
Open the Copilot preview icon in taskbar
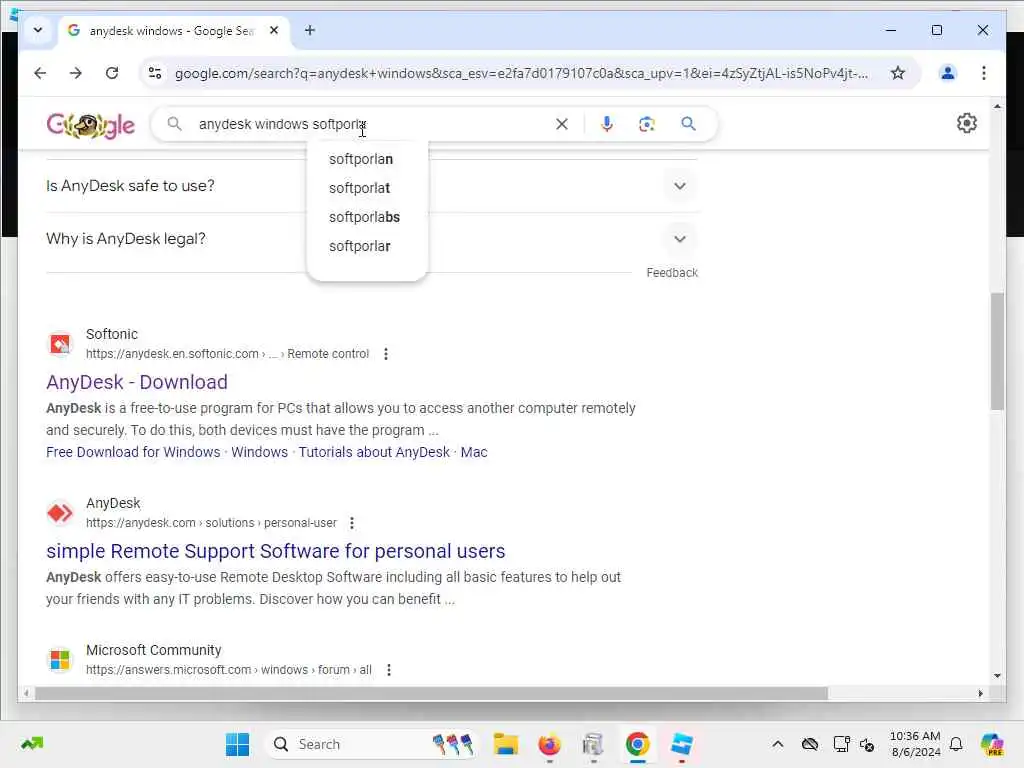coord(992,744)
